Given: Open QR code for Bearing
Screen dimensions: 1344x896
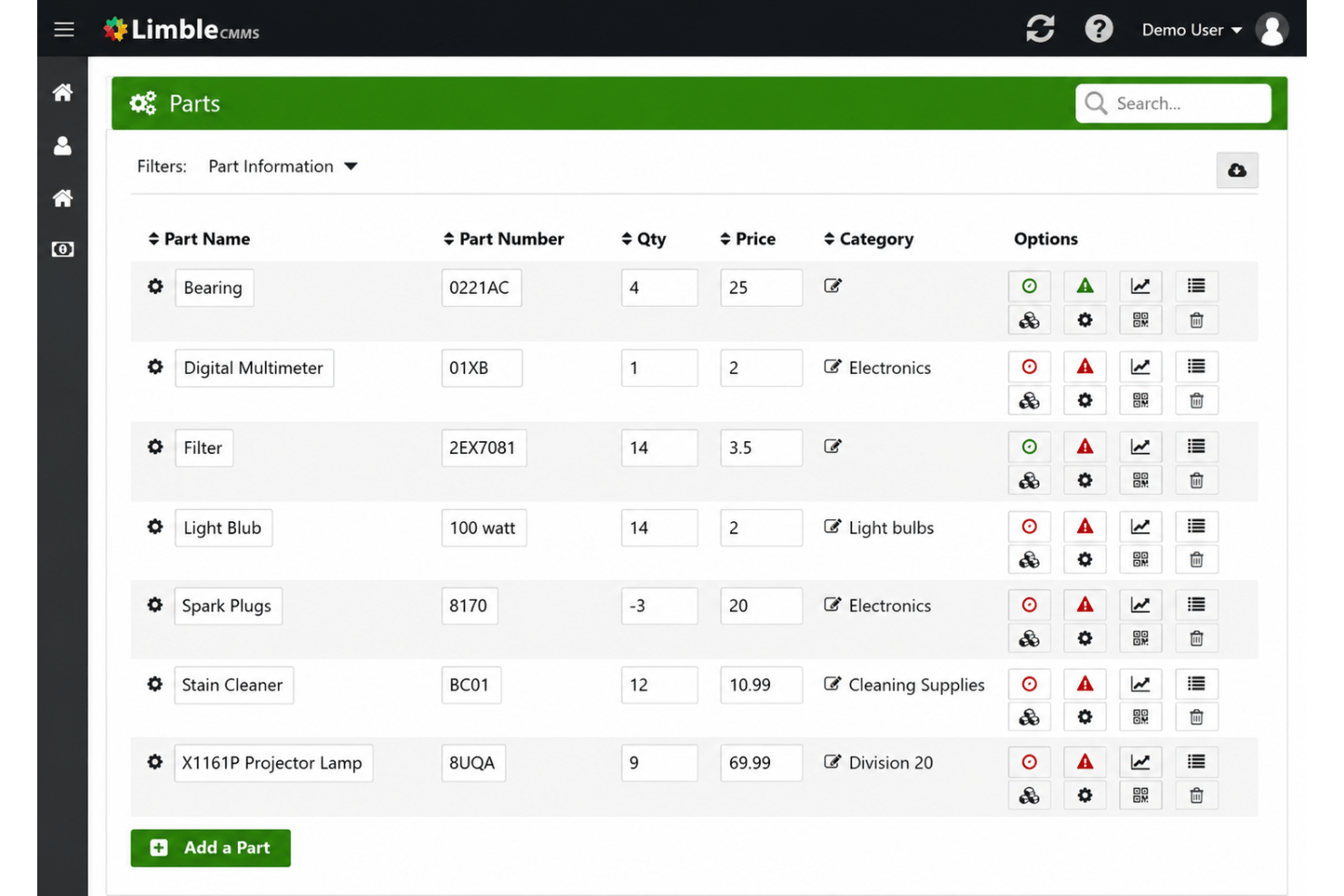Looking at the screenshot, I should (x=1141, y=320).
